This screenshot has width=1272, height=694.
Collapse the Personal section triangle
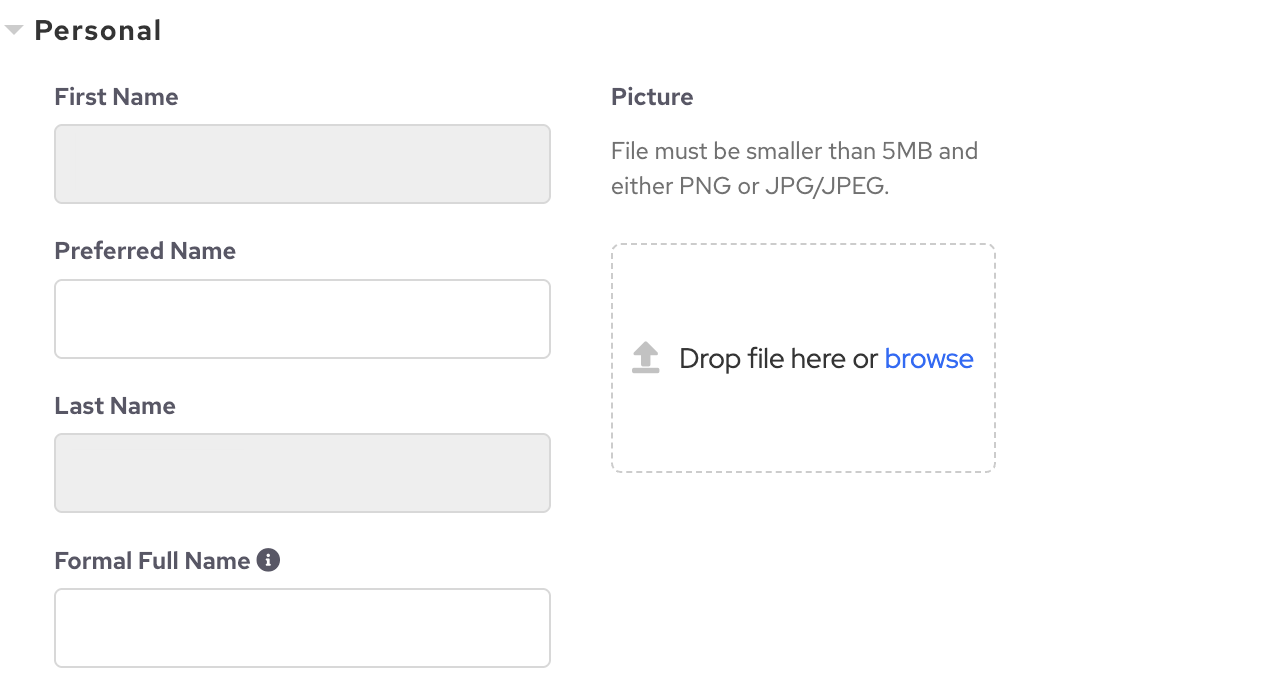[x=14, y=31]
